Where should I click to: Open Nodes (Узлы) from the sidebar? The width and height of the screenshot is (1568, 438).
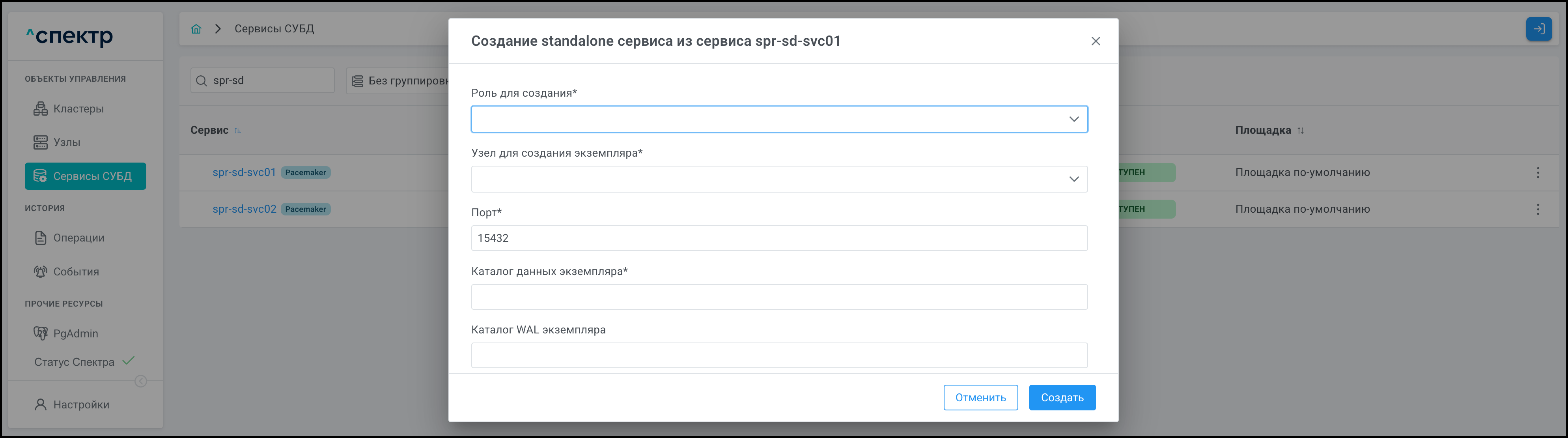(x=66, y=142)
